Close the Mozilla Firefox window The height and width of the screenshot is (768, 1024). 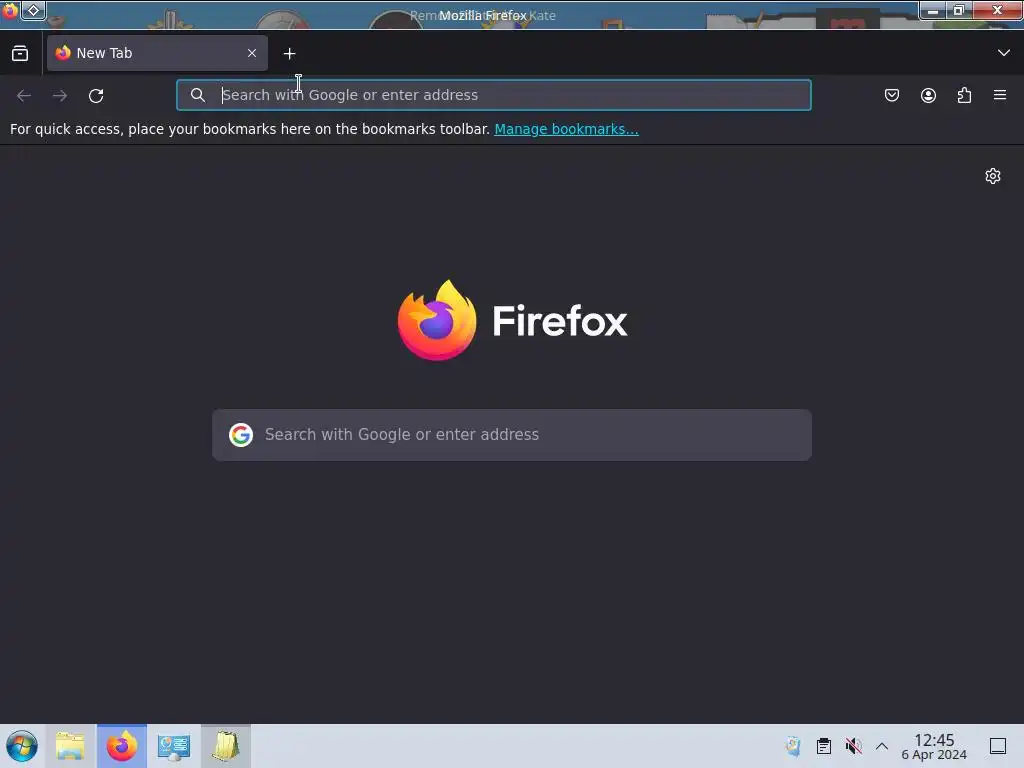(997, 10)
